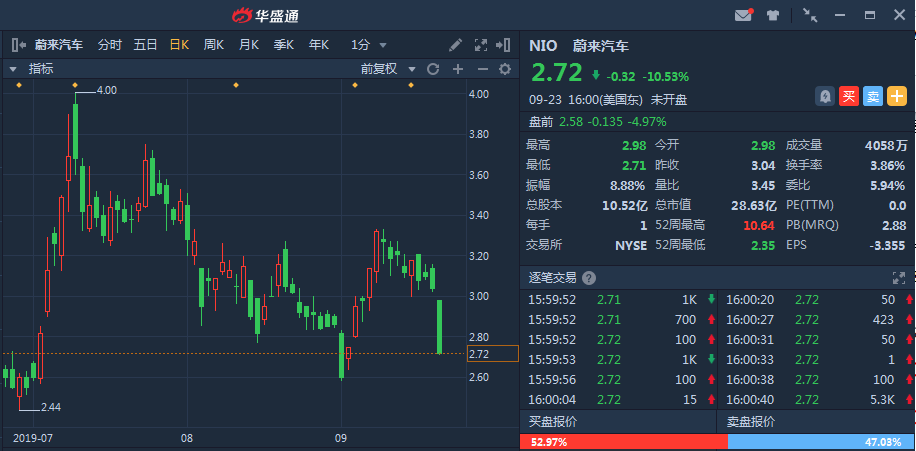916x451 pixels.
Task: Click the 成交量 value 4058万
Action: (886, 146)
